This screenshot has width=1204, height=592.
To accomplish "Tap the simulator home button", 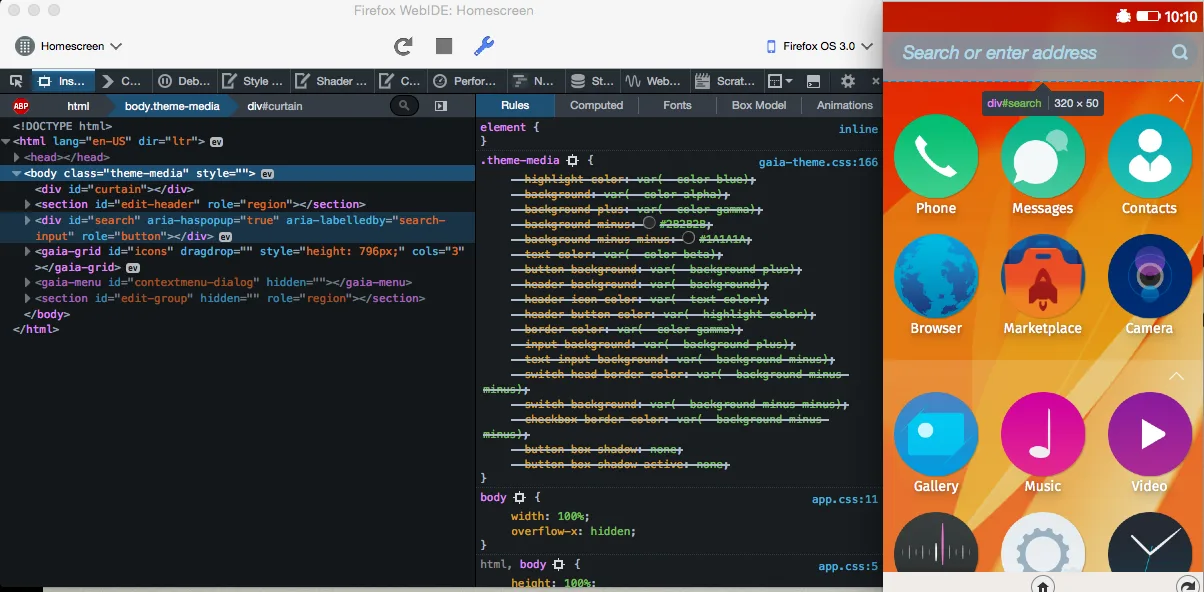I will coord(1042,585).
